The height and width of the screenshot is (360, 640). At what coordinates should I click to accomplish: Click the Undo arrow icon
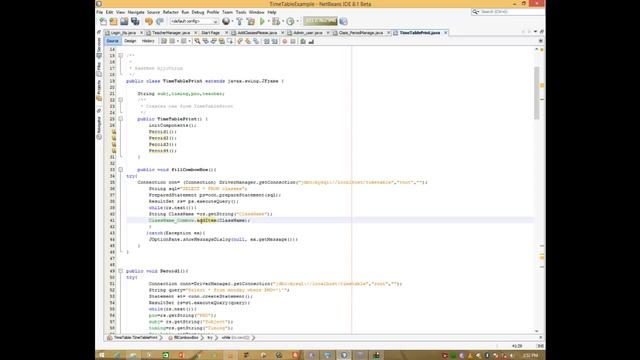[149, 21]
